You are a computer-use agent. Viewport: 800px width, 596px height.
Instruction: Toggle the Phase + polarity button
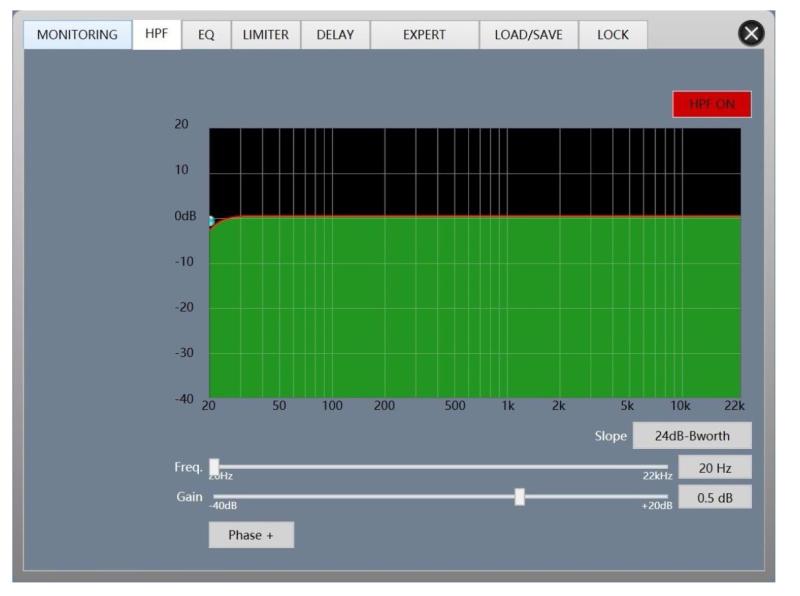(x=251, y=535)
